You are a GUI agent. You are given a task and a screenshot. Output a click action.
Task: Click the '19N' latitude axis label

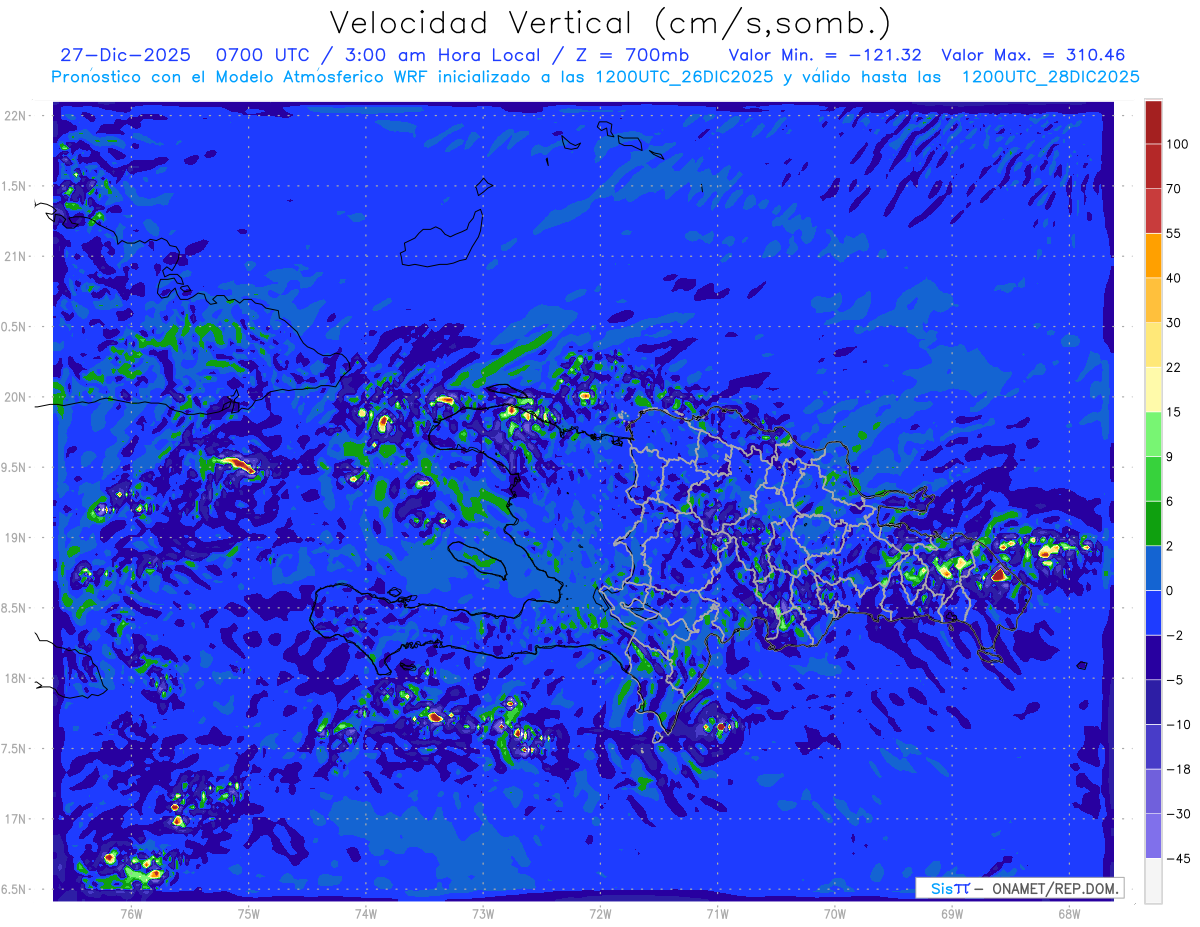pos(15,538)
